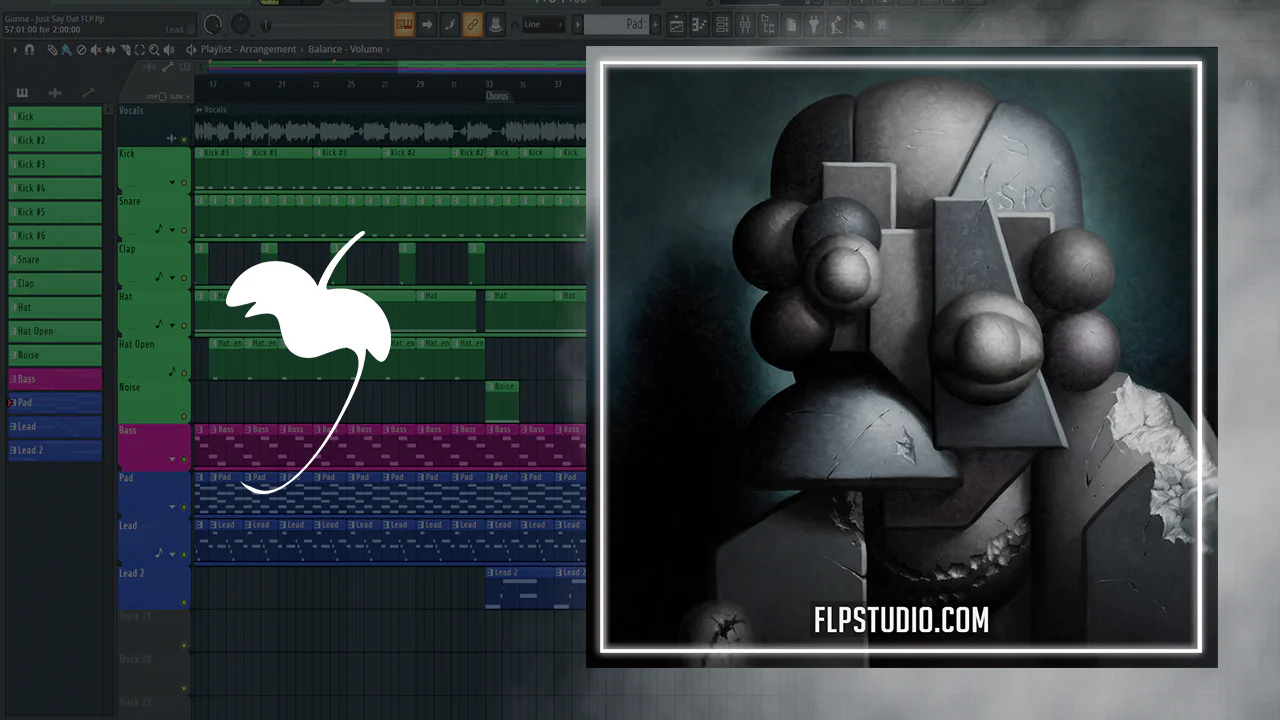Select the Select tool in playlist
Image resolution: width=1280 pixels, height=720 pixels.
(x=140, y=49)
